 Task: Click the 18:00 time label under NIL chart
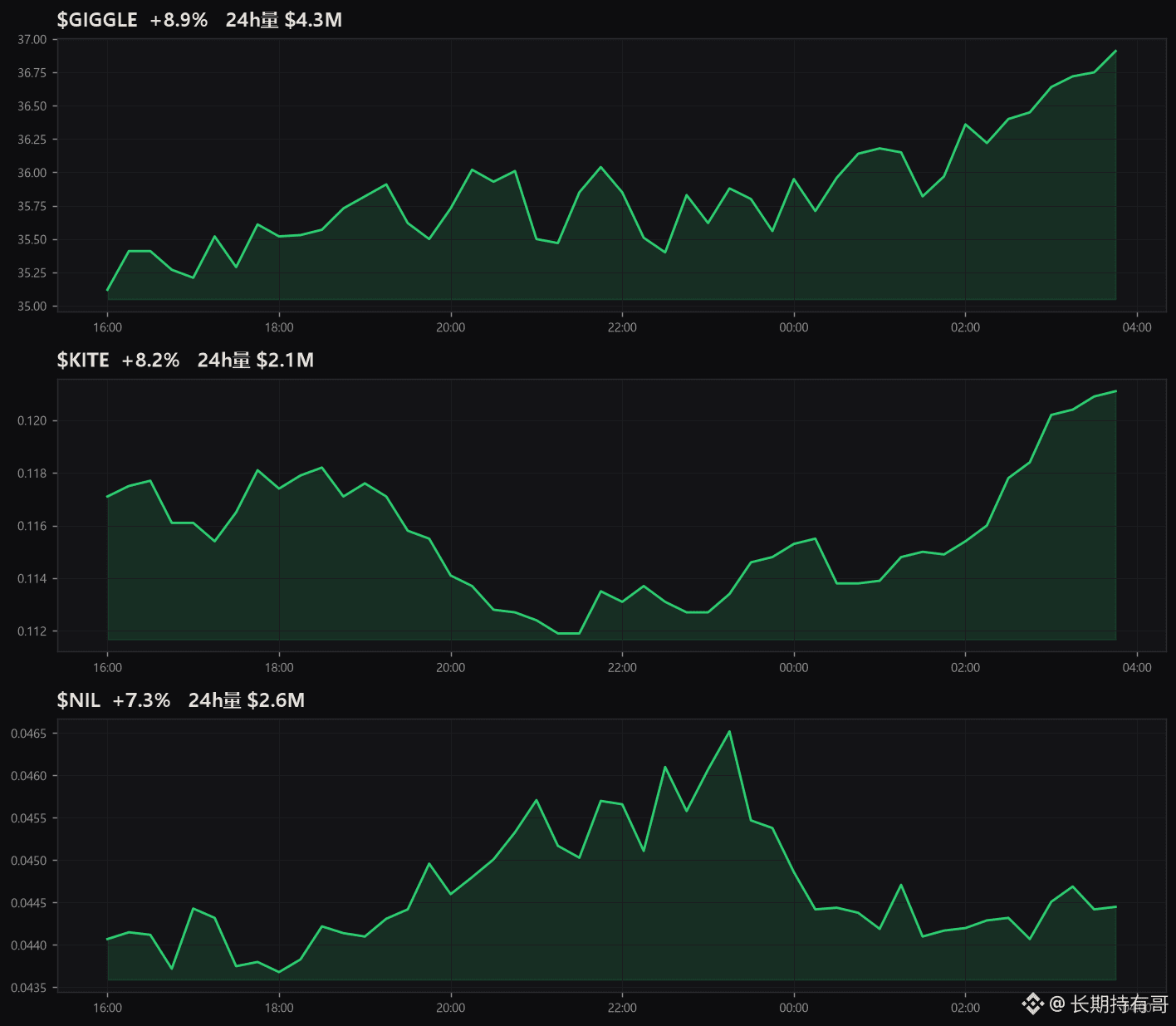click(x=279, y=1008)
